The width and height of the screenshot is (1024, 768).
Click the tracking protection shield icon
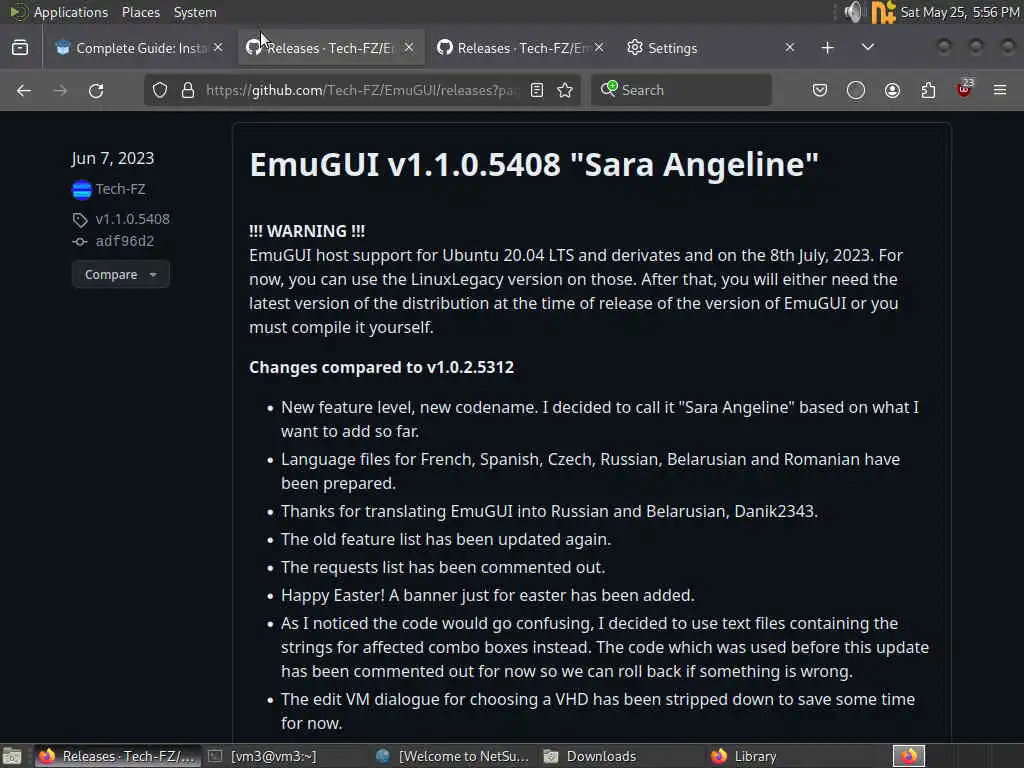click(x=160, y=90)
